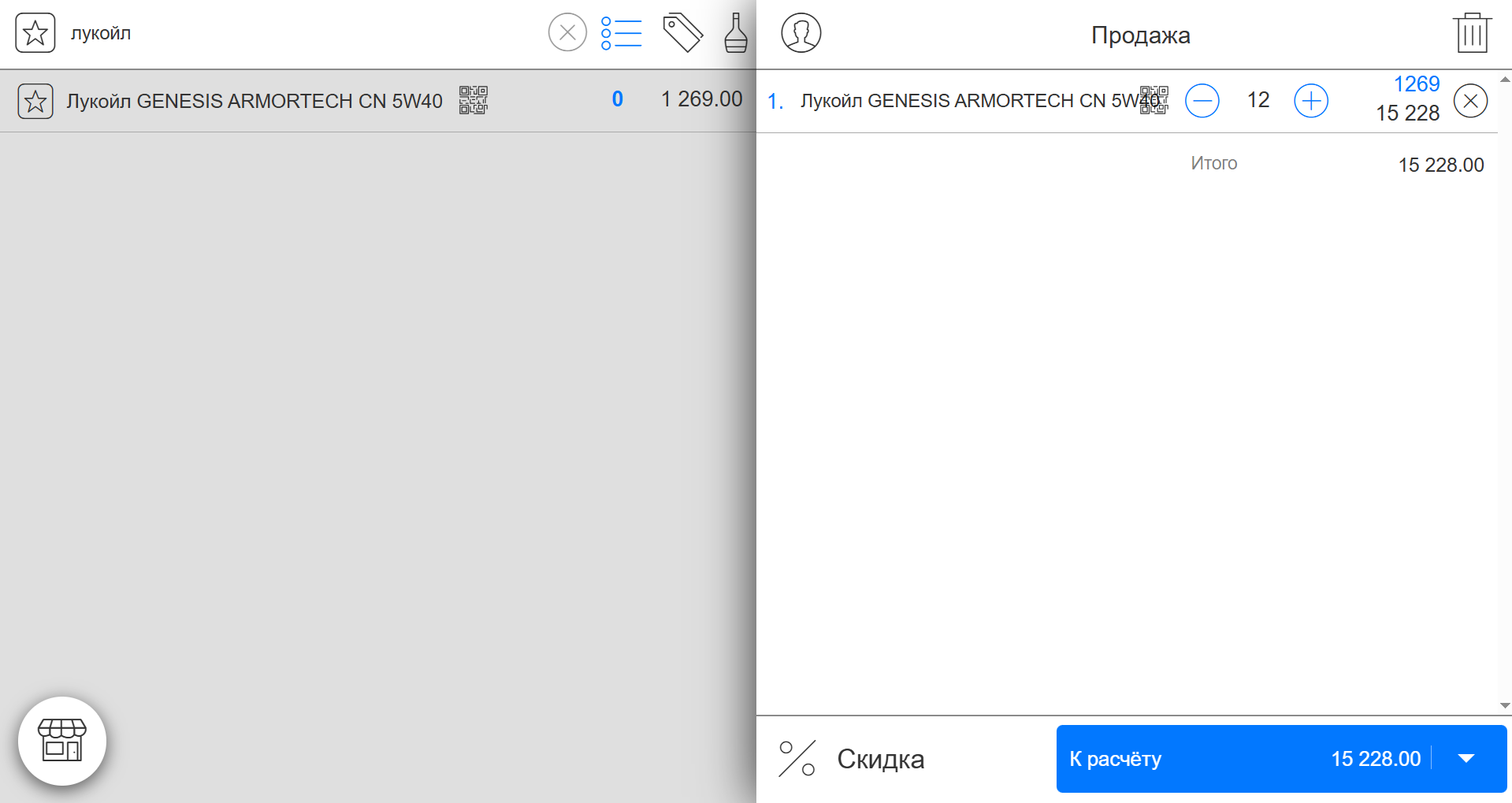This screenshot has width=1512, height=803.
Task: Open the customer profile icon
Action: point(801,33)
